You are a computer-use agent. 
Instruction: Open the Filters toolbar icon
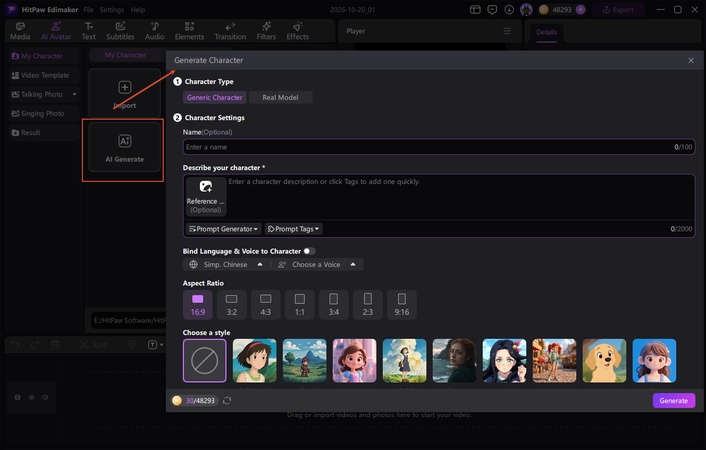click(x=266, y=31)
